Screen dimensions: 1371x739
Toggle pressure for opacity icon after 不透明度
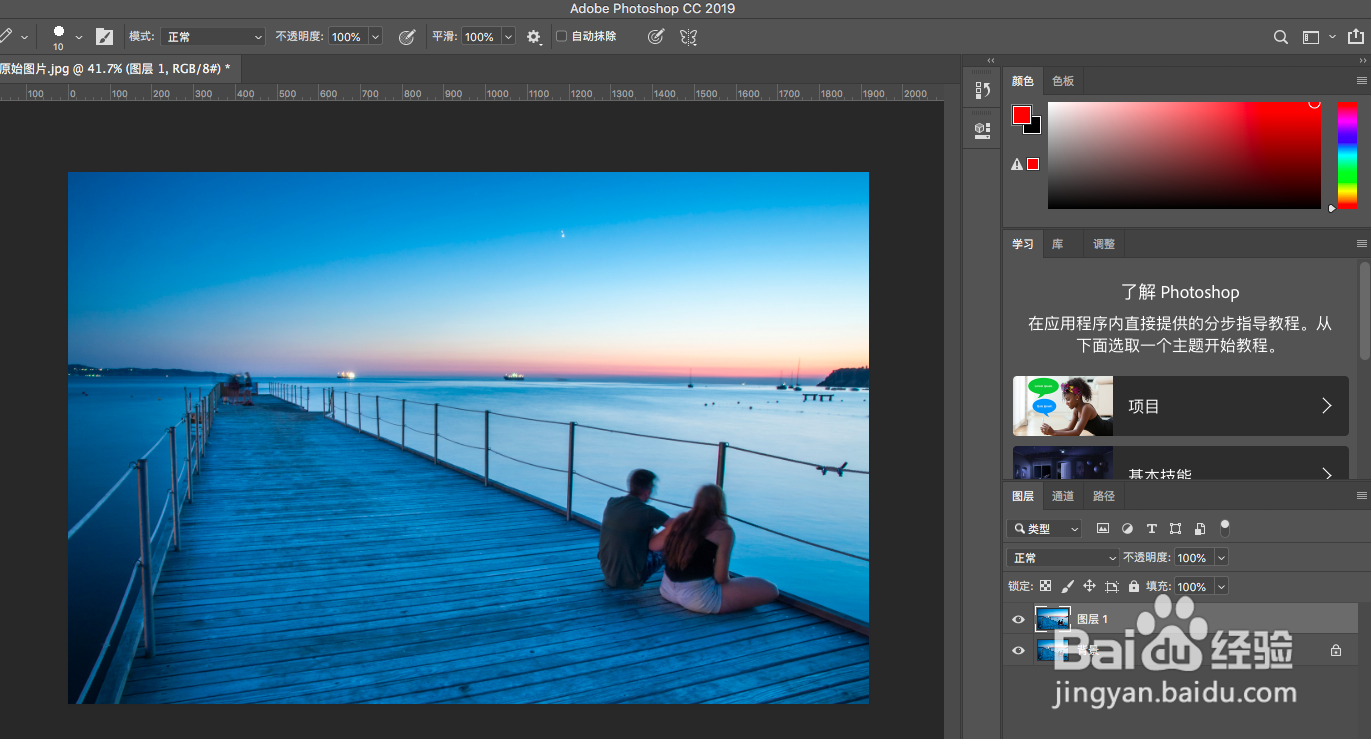407,37
